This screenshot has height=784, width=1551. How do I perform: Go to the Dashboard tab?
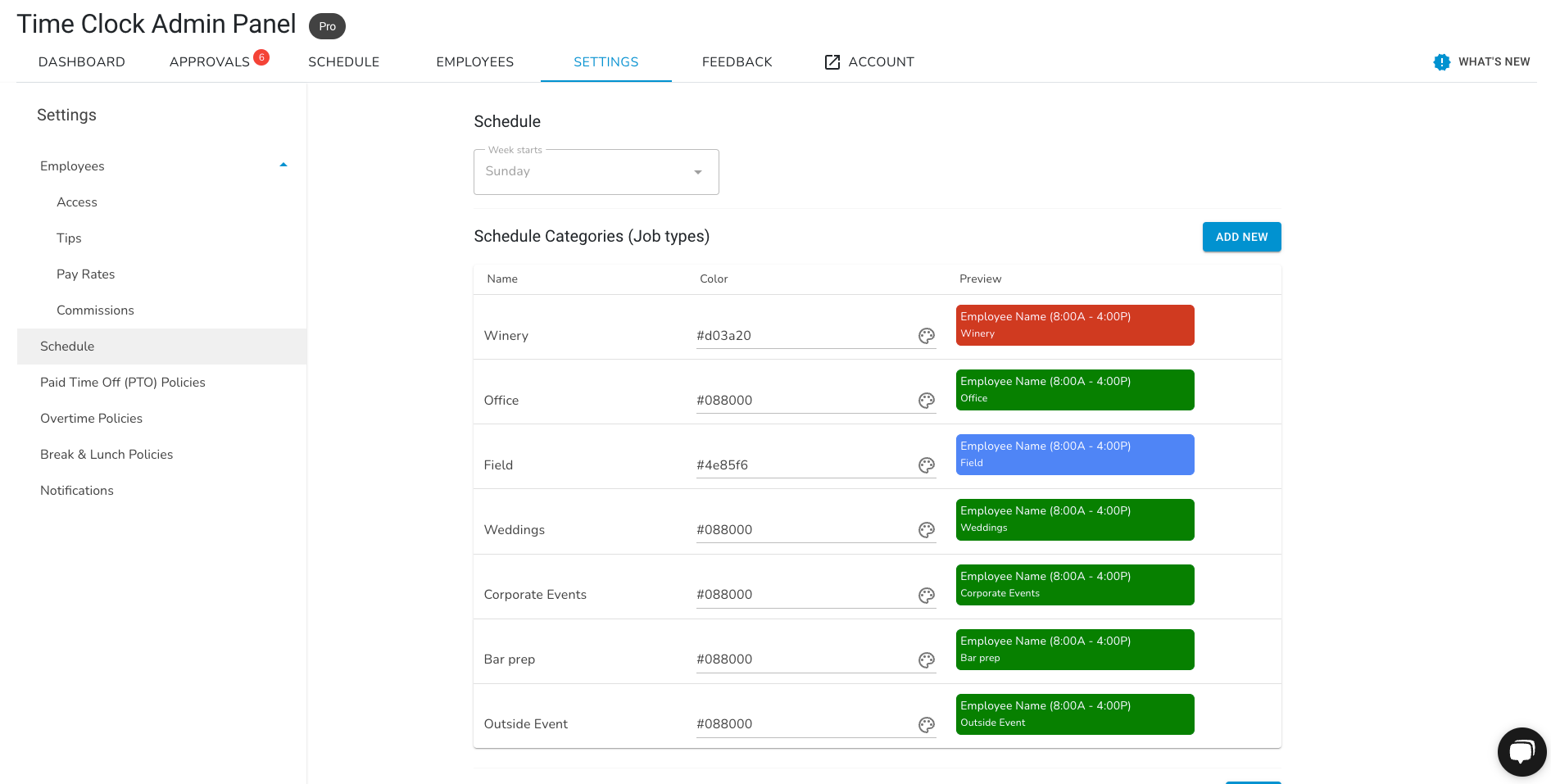pos(82,62)
